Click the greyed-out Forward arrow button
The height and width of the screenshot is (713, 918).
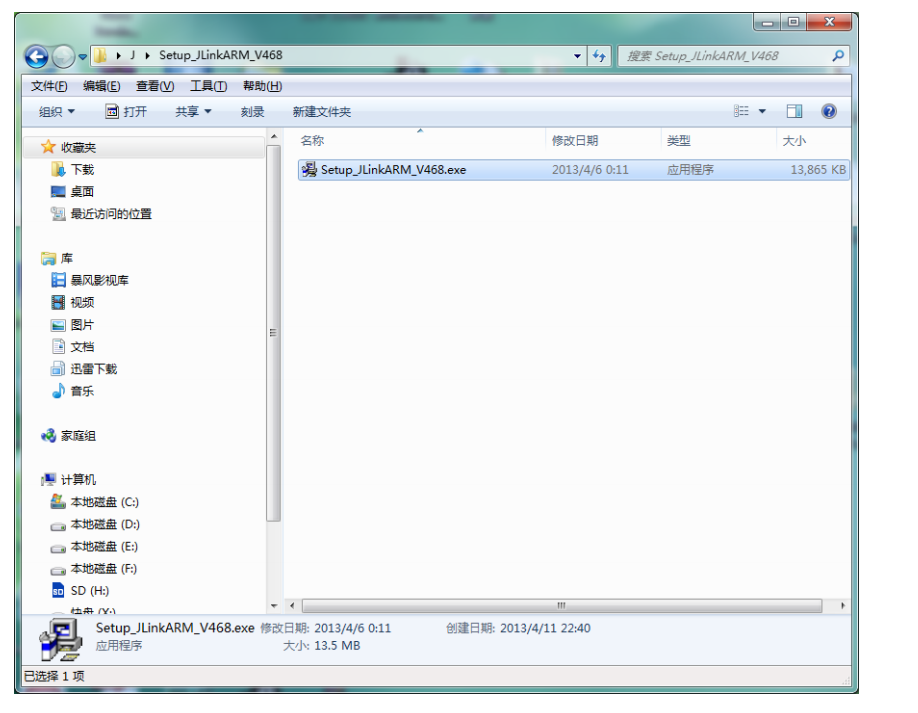(x=63, y=57)
